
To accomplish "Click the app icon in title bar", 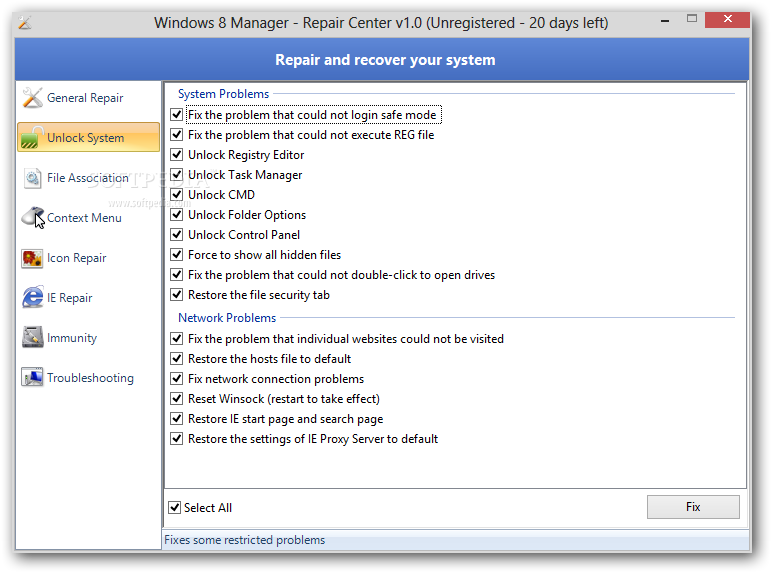I will pyautogui.click(x=25, y=23).
